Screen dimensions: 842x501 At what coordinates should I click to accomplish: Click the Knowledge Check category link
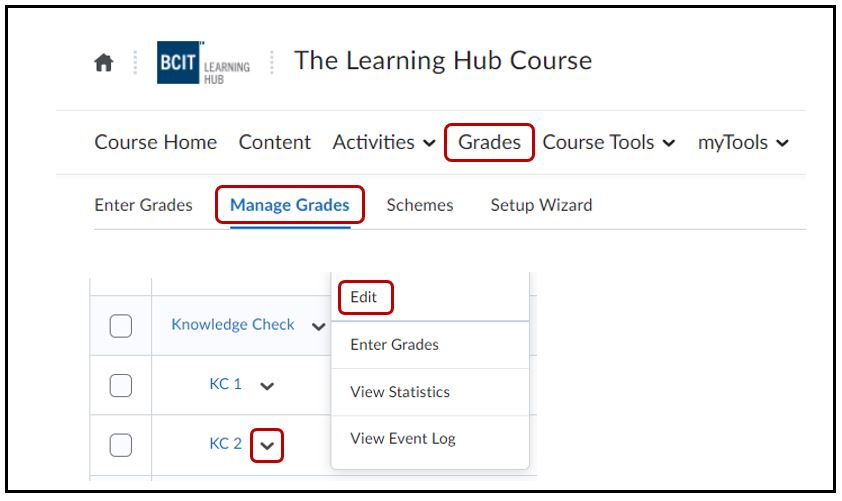click(233, 324)
